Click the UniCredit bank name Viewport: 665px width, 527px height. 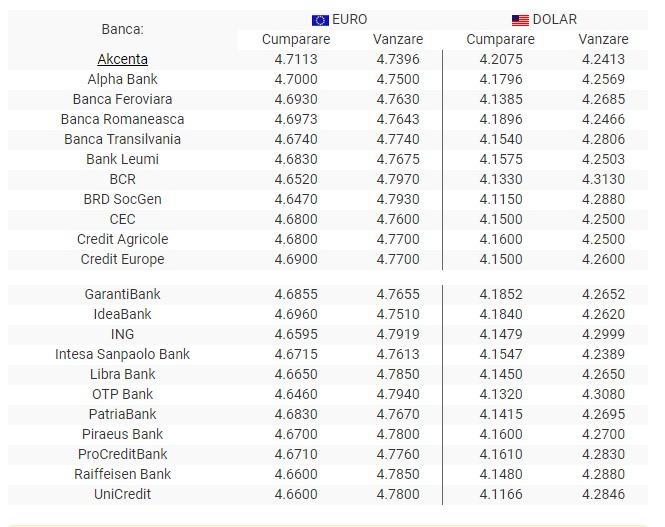pos(123,494)
